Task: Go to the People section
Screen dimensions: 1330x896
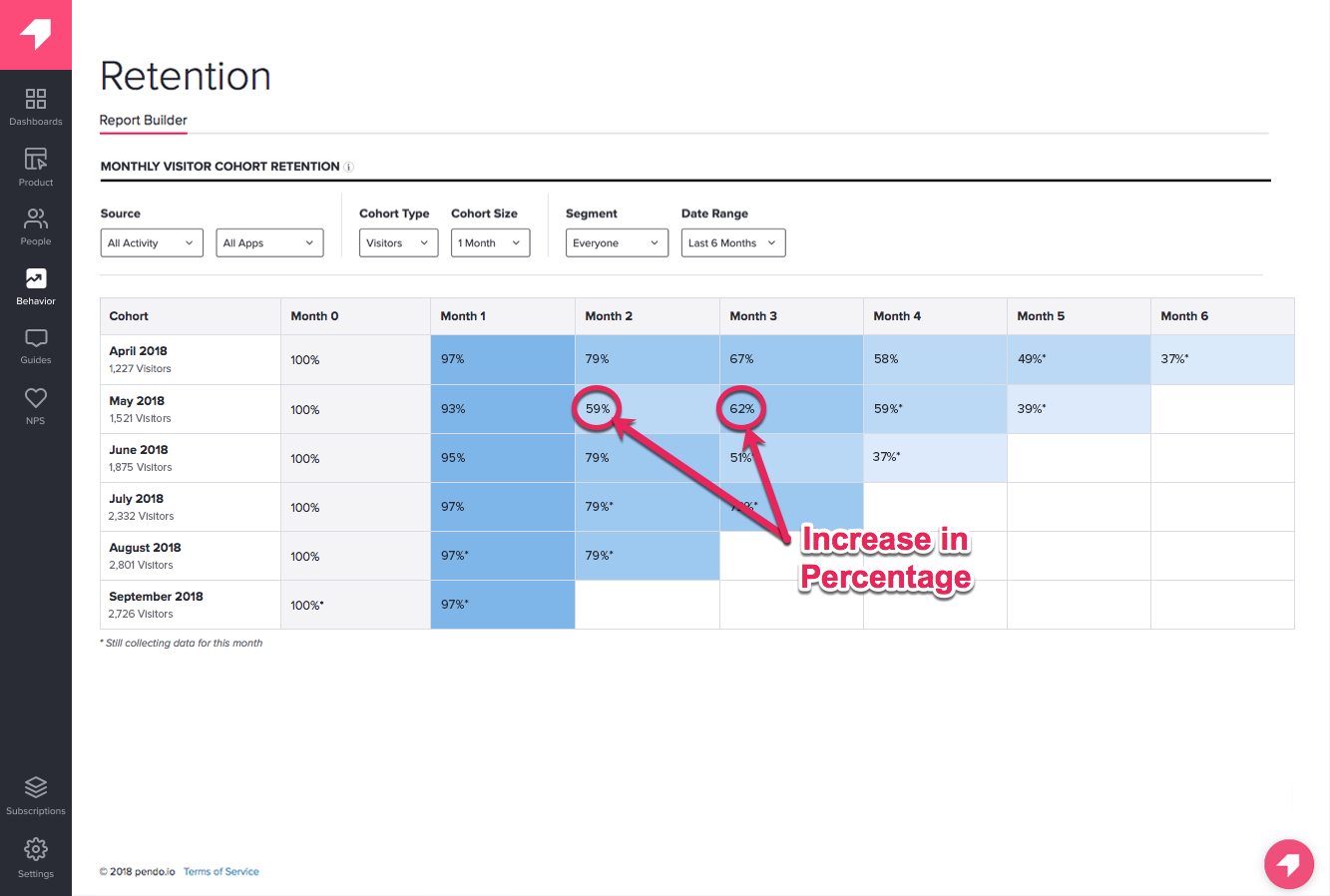Action: pos(36,226)
